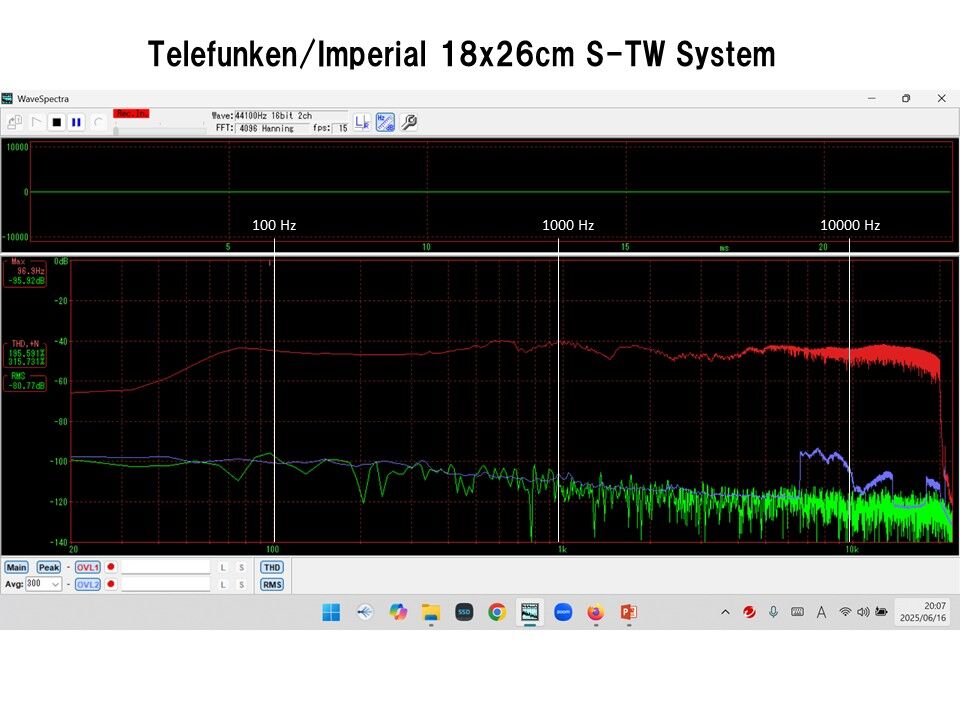Viewport: 960px width, 720px height.
Task: Click the S button in the OVL2 row
Action: tap(241, 585)
